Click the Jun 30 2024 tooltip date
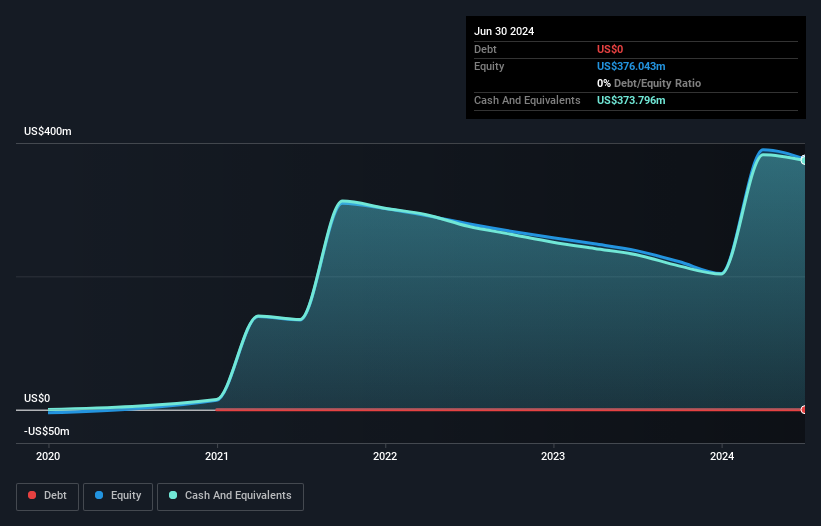Screen dimensions: 821x526 click(504, 31)
